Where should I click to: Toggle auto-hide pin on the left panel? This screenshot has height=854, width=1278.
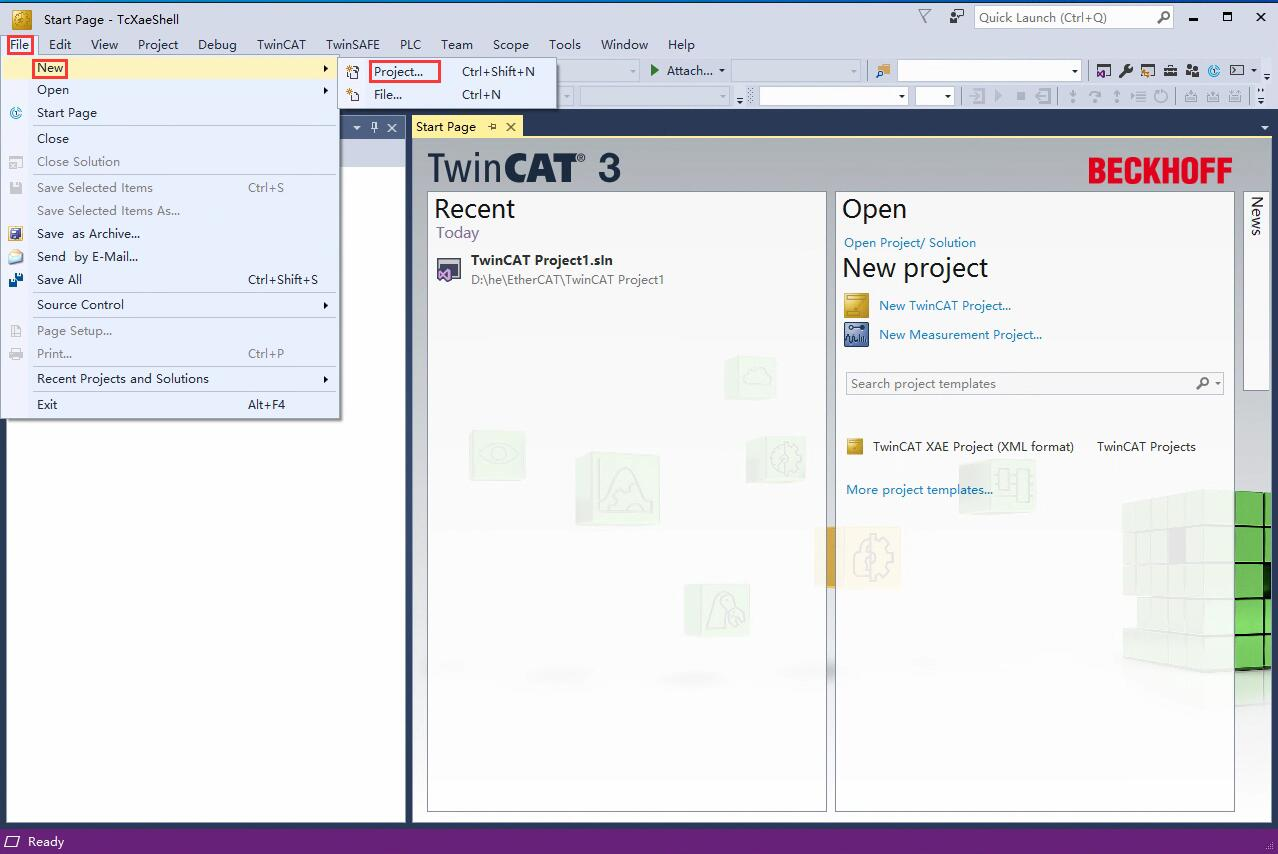point(373,127)
